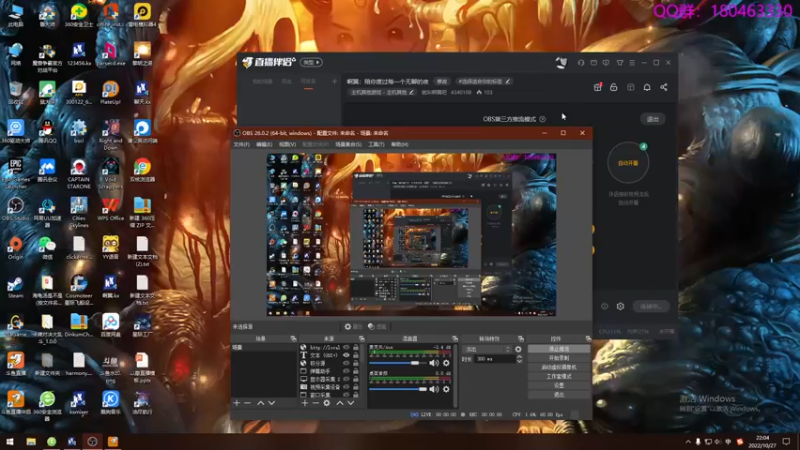Open 工具(T) menu in OBS
The image size is (800, 450).
[x=377, y=145]
